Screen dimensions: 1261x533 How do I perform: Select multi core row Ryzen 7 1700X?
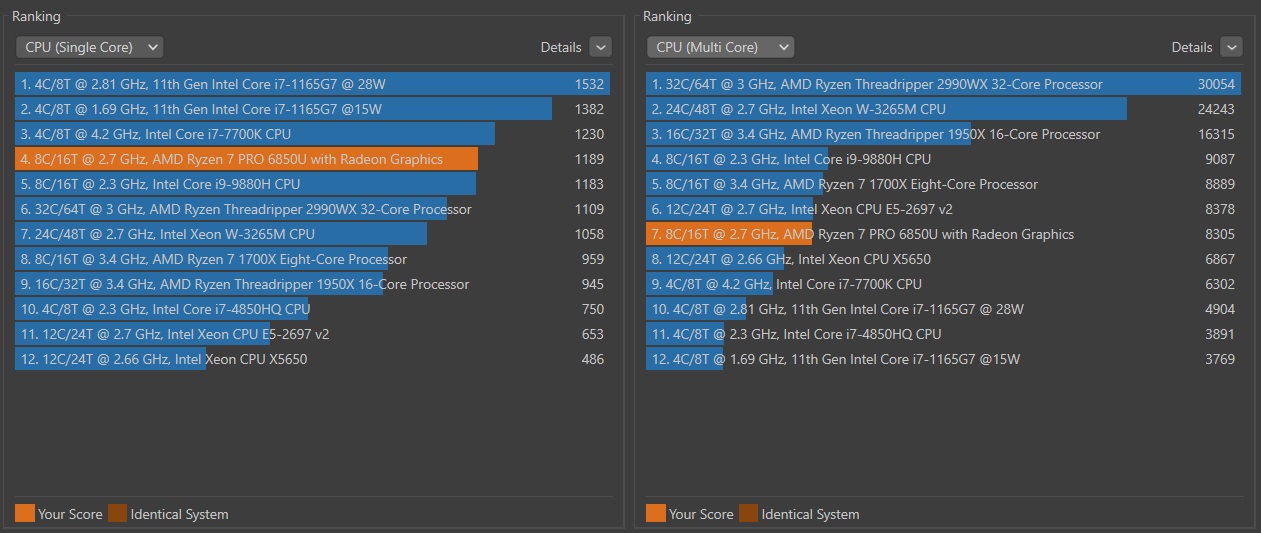point(943,184)
